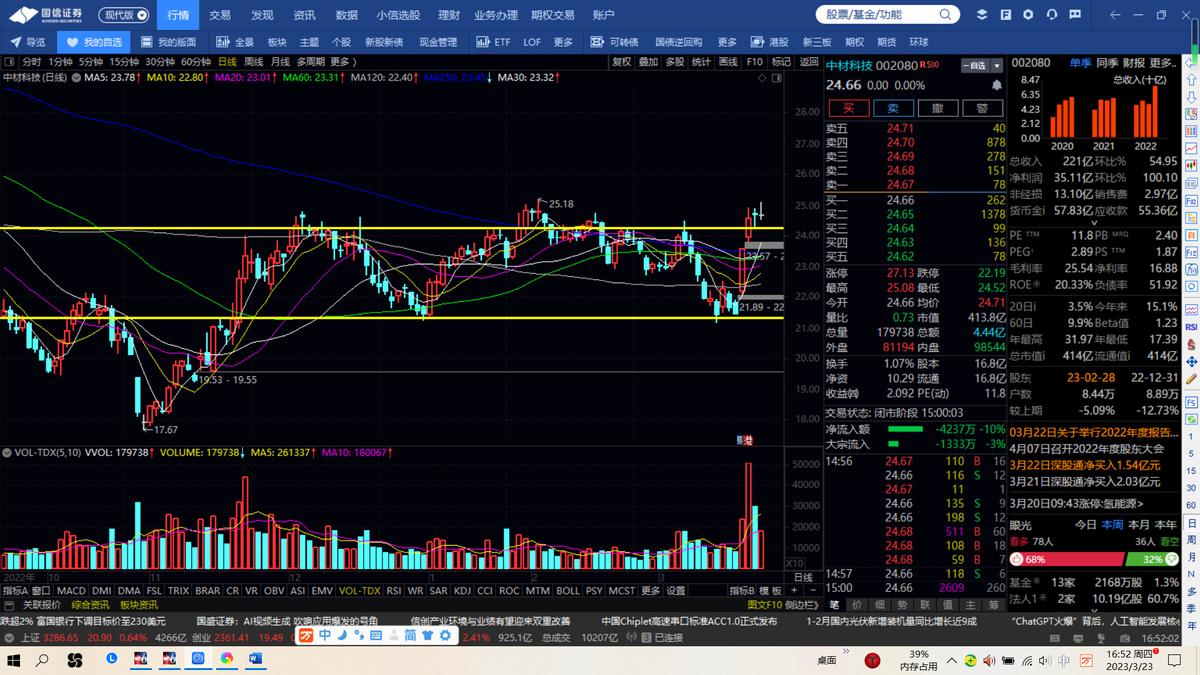Switch chart to 分时 intraday period

pyautogui.click(x=32, y=62)
